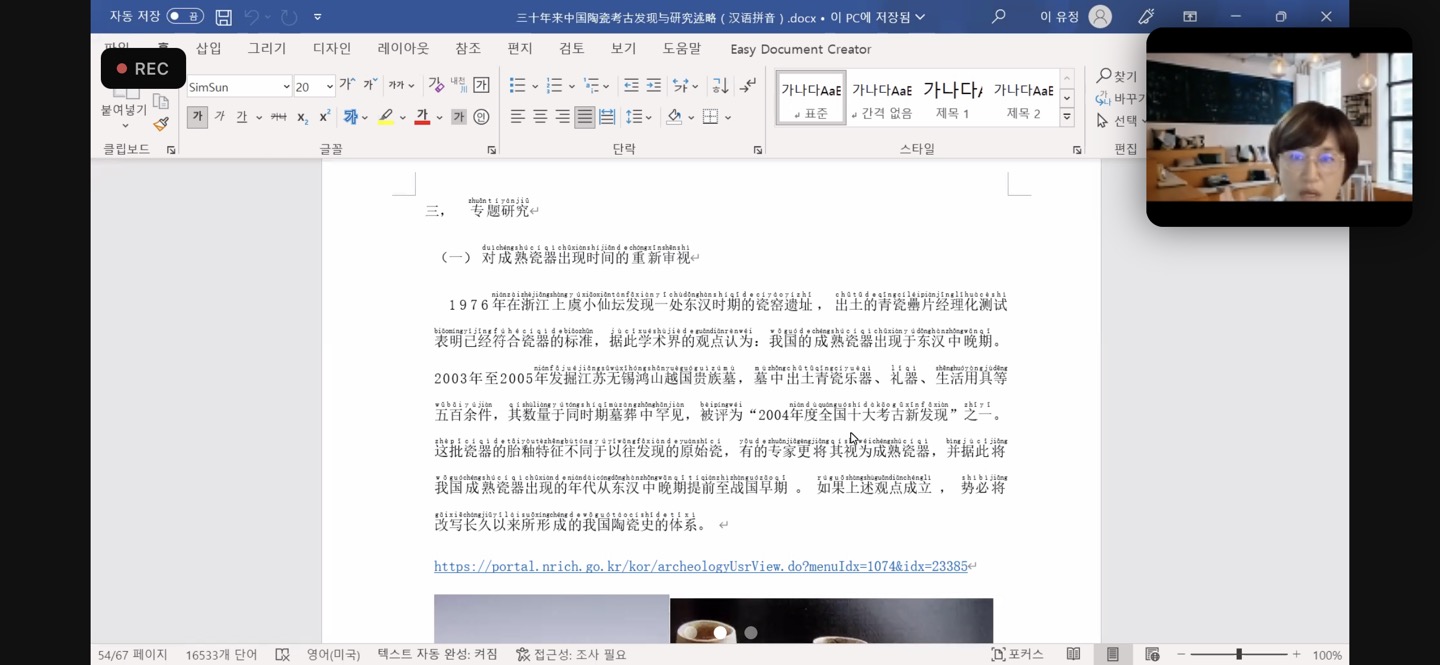Click the zoom slider in status bar

[x=1238, y=654]
